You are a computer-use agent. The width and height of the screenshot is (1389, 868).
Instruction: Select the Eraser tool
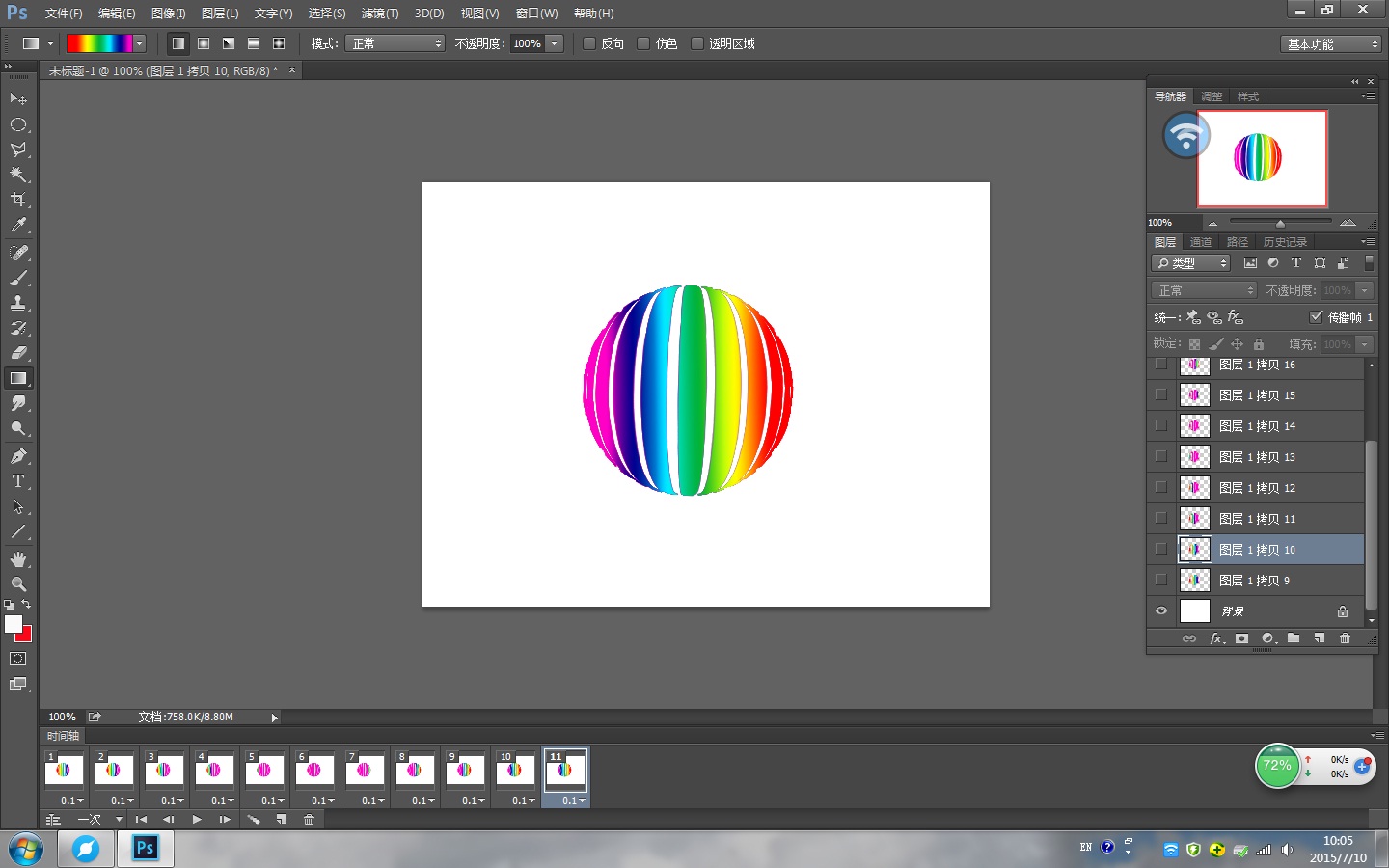pos(18,353)
